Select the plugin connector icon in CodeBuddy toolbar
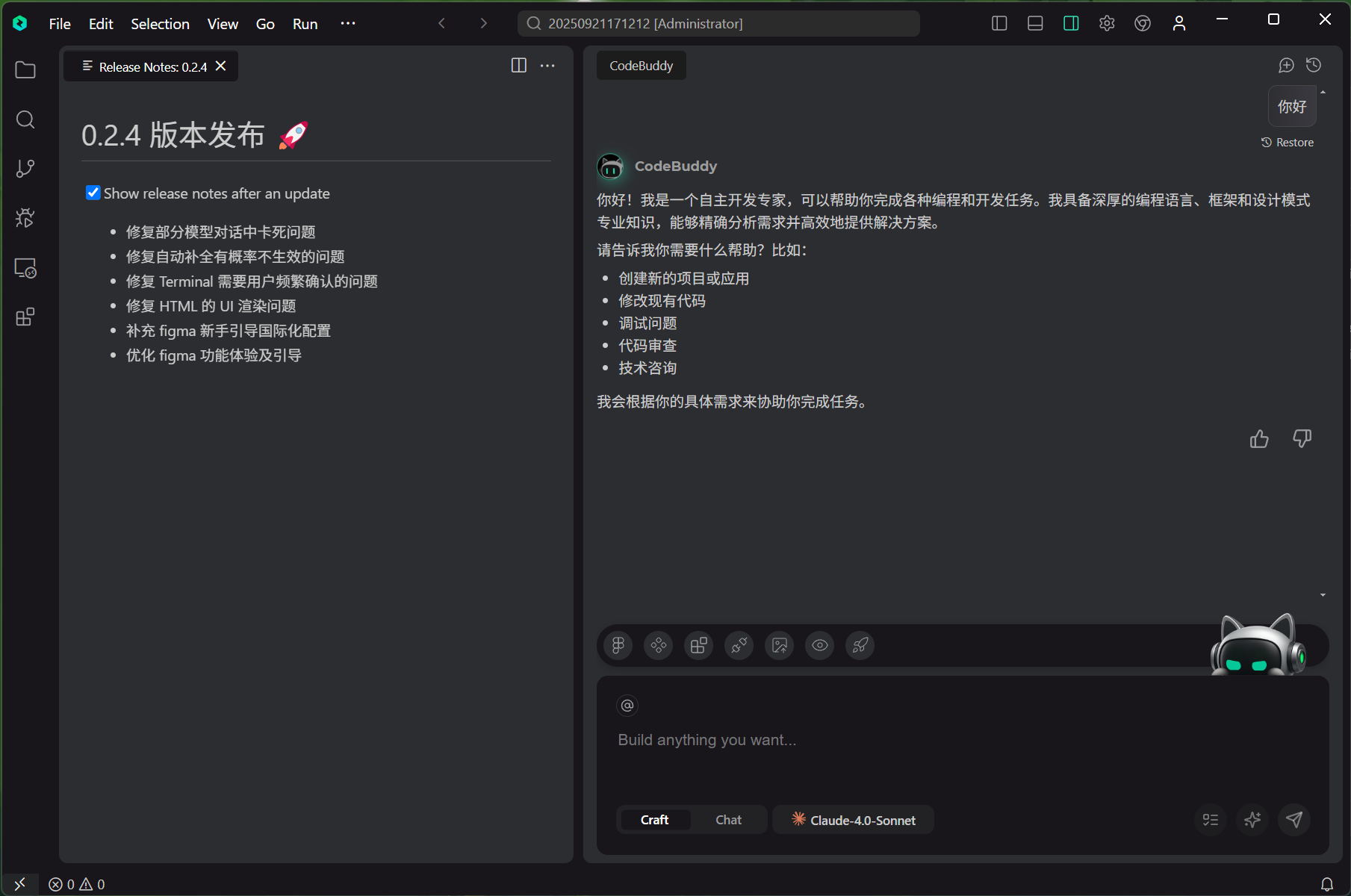The height and width of the screenshot is (896, 1351). coord(739,645)
